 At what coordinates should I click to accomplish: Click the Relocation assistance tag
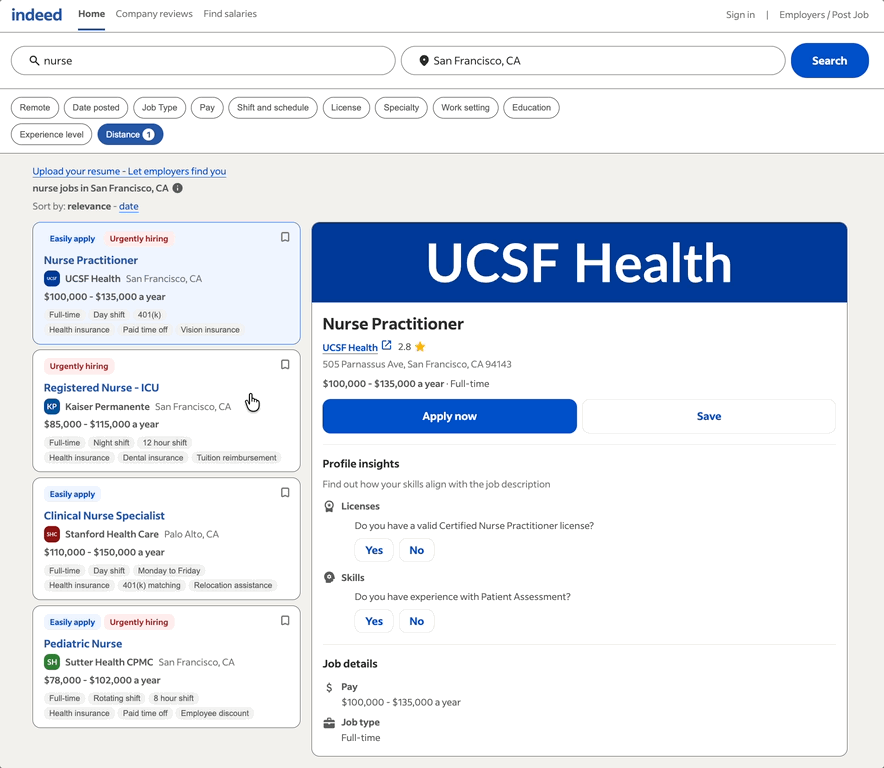[233, 585]
